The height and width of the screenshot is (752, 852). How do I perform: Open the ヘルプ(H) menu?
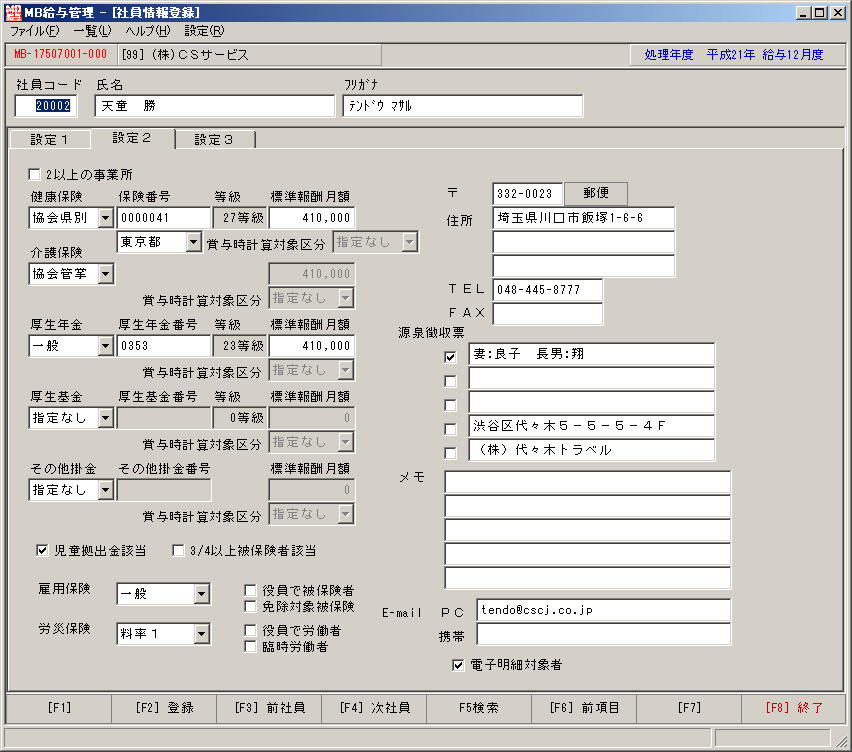coord(148,31)
